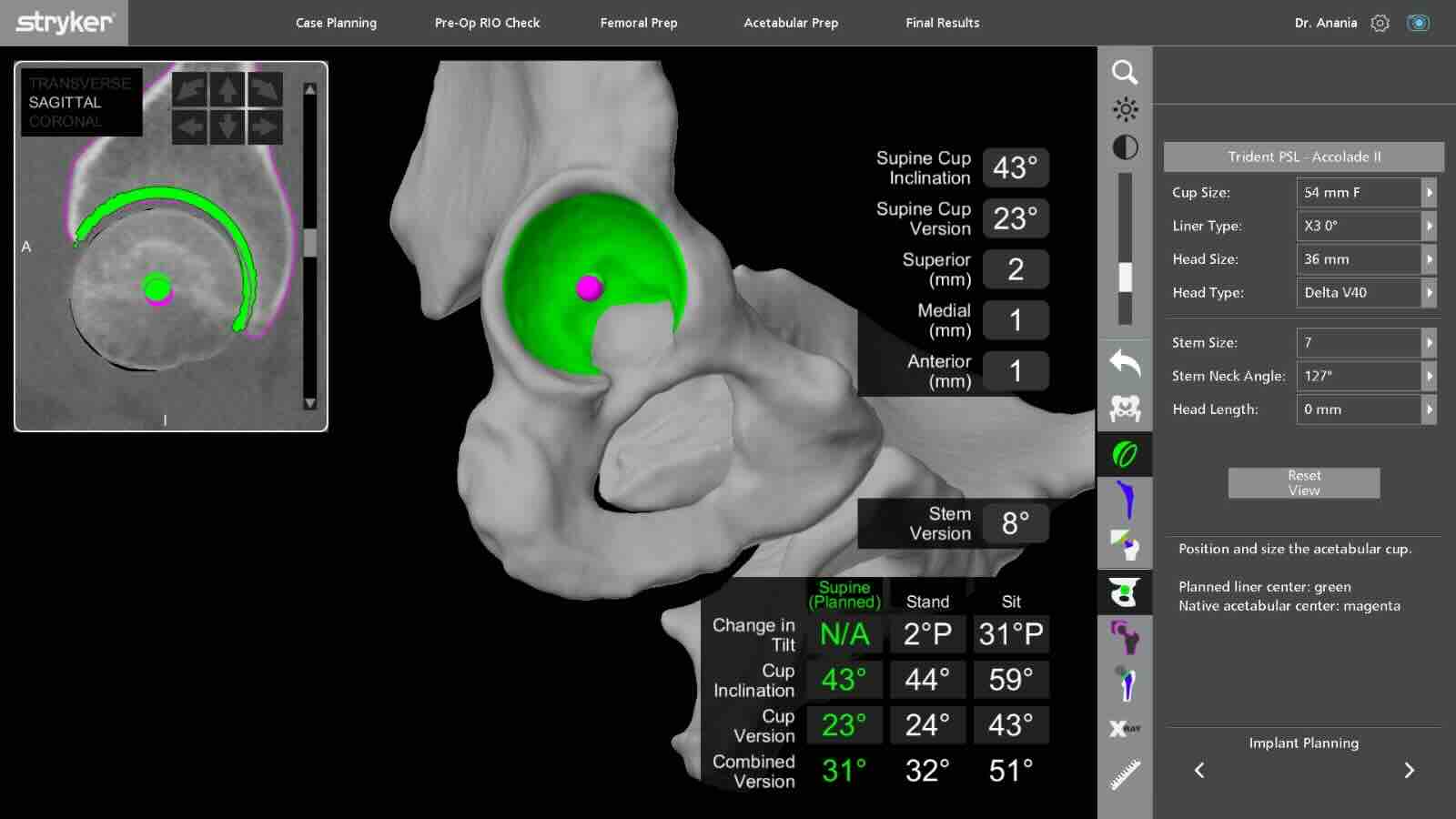Open the ruler measurement tool
Image resolution: width=1456 pixels, height=819 pixels.
[x=1126, y=773]
